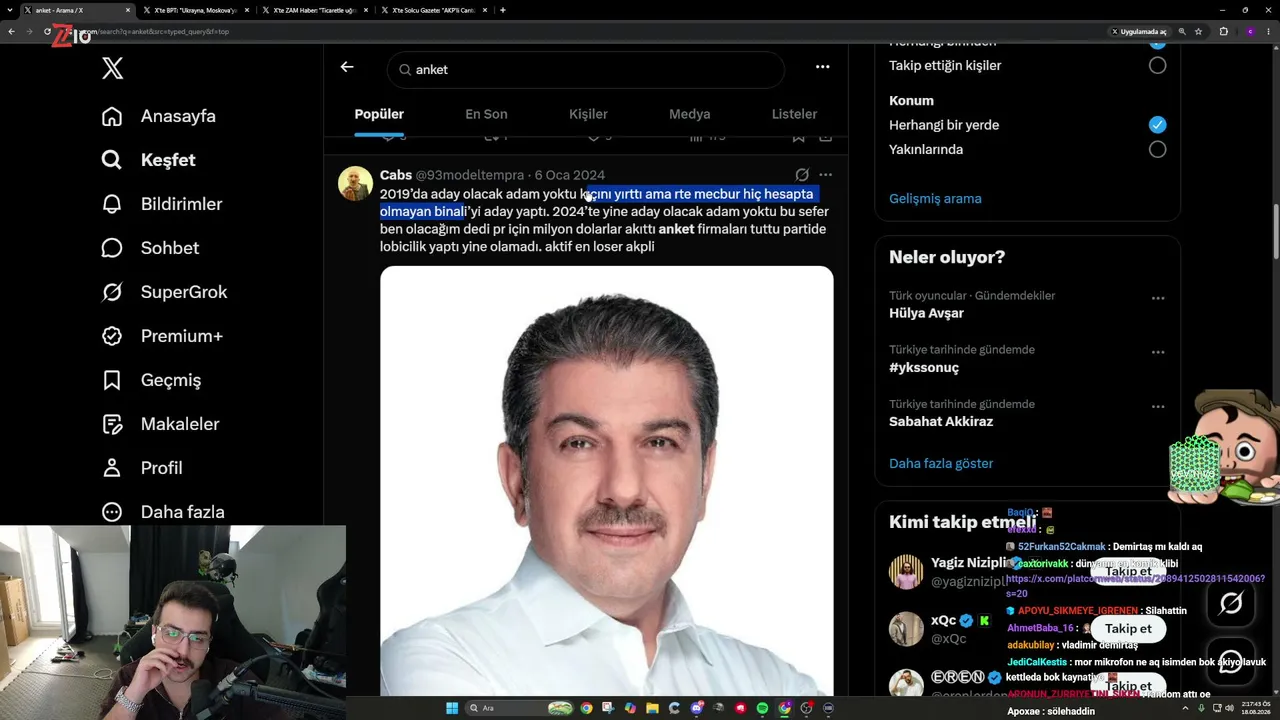Open the 6 Oca 2024 post date
1280x720 pixels.
(570, 175)
